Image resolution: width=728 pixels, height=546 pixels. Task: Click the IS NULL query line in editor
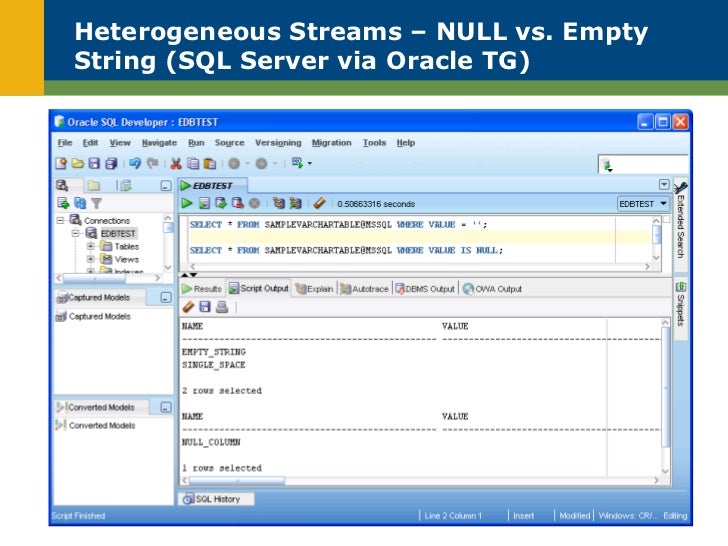click(x=346, y=250)
